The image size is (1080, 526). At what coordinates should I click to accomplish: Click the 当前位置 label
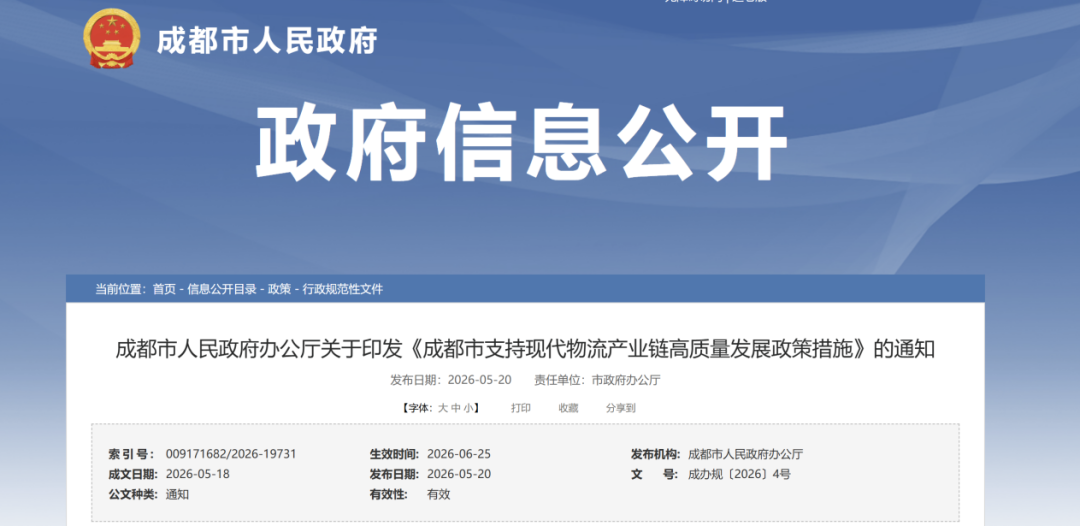click(121, 289)
